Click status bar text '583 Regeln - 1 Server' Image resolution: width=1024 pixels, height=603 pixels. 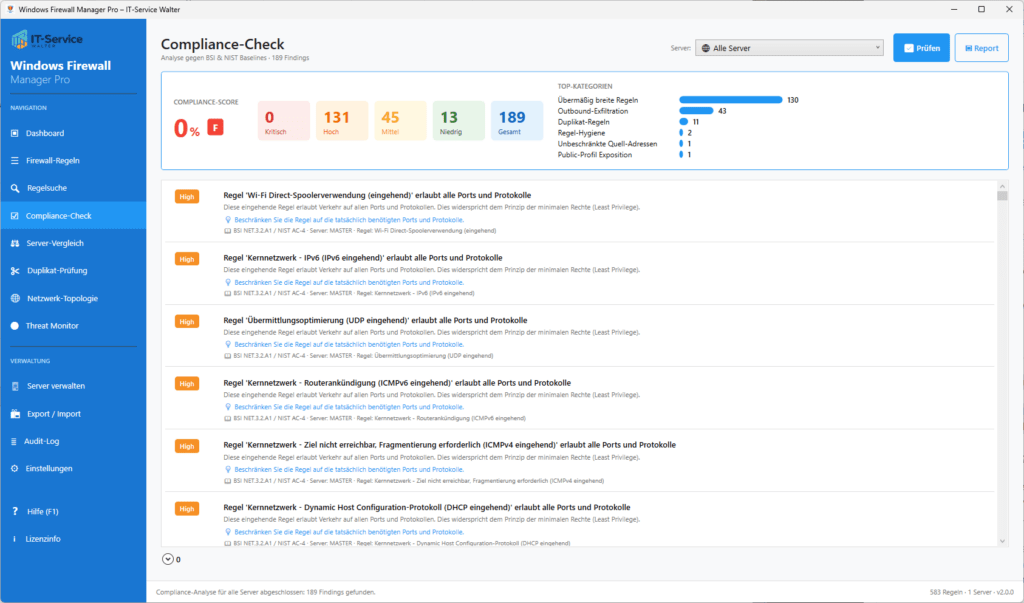tap(972, 593)
